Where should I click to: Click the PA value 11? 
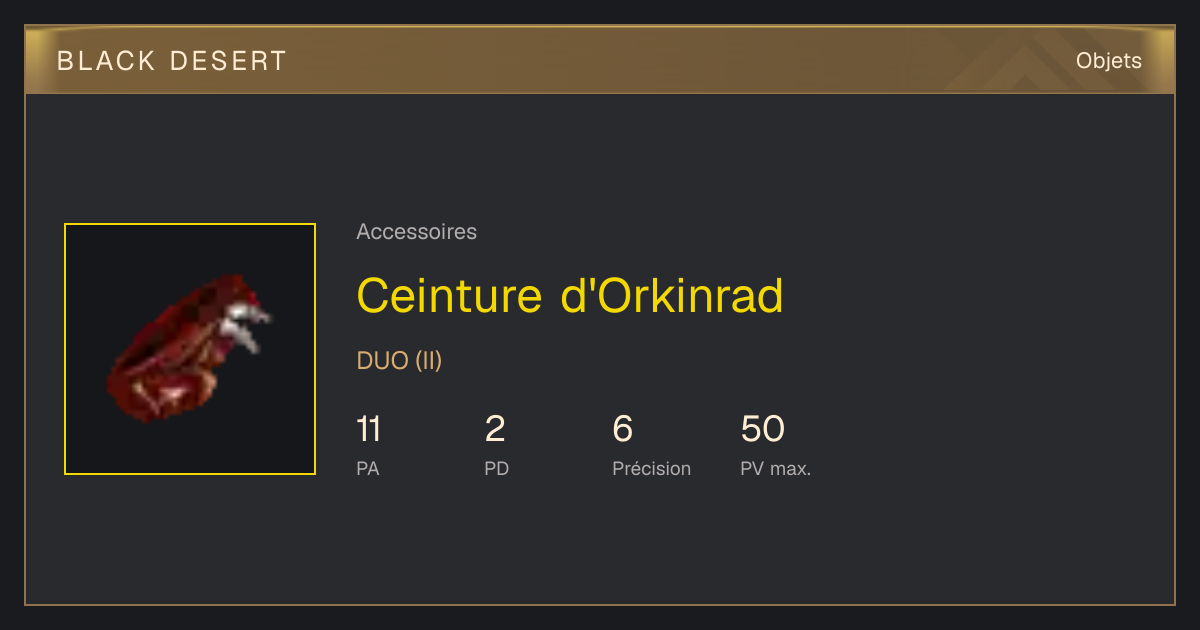[x=368, y=429]
